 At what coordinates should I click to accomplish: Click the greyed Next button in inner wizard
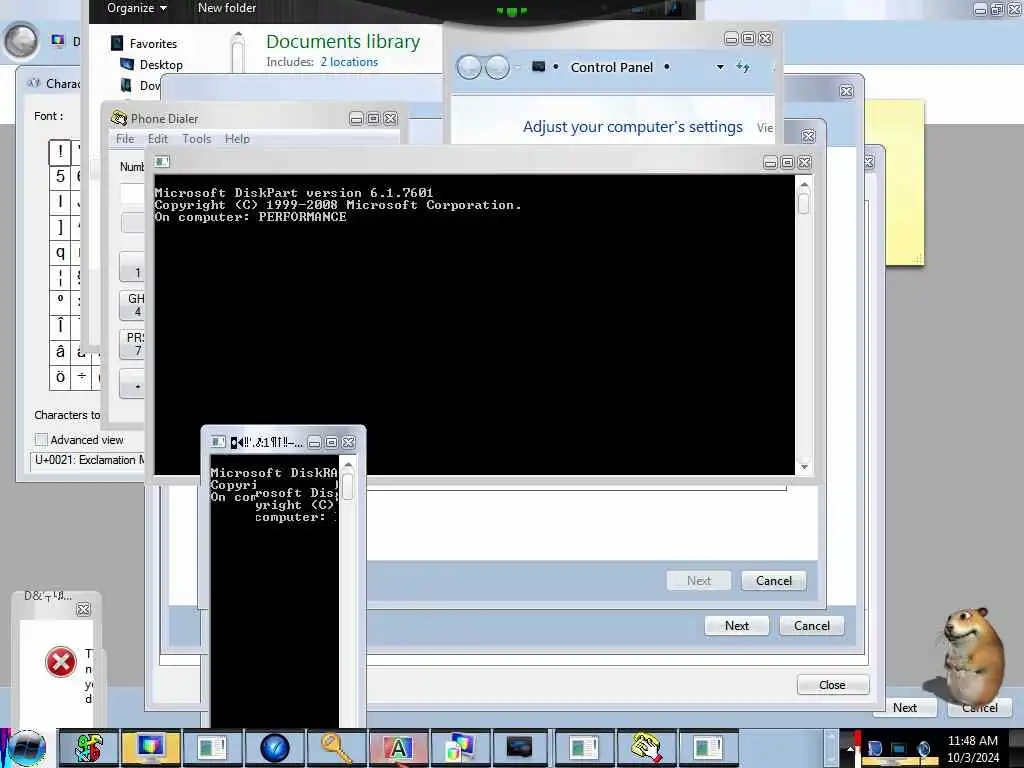(x=699, y=581)
